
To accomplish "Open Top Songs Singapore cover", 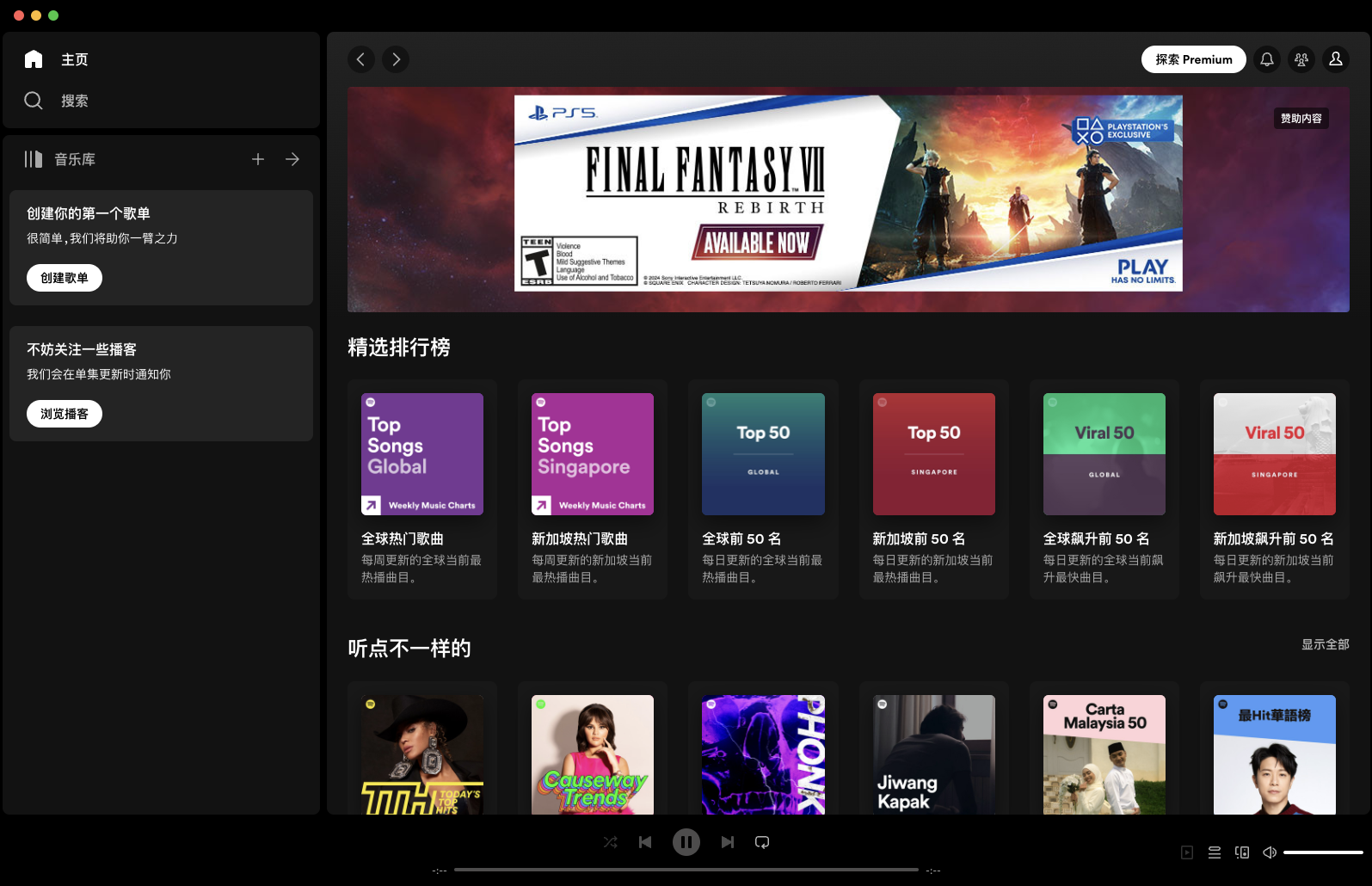I will [593, 454].
